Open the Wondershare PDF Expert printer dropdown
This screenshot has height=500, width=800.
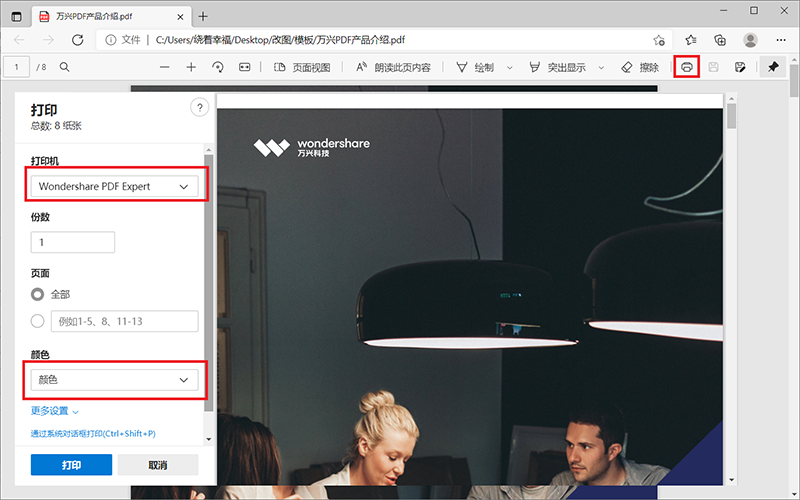pyautogui.click(x=114, y=186)
